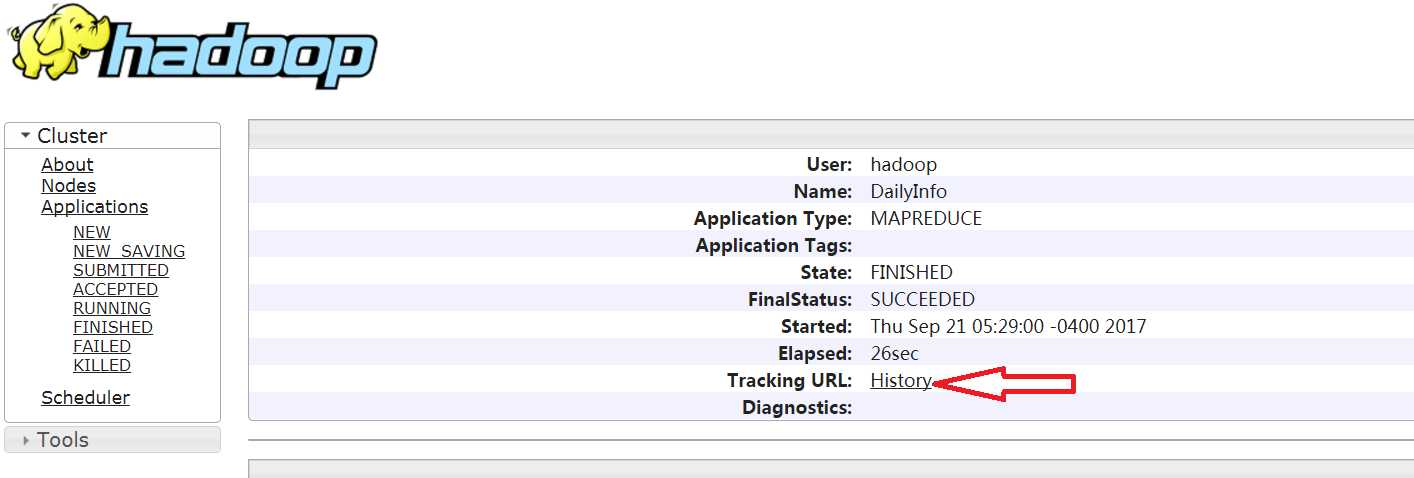List FAILED applications

(x=101, y=346)
